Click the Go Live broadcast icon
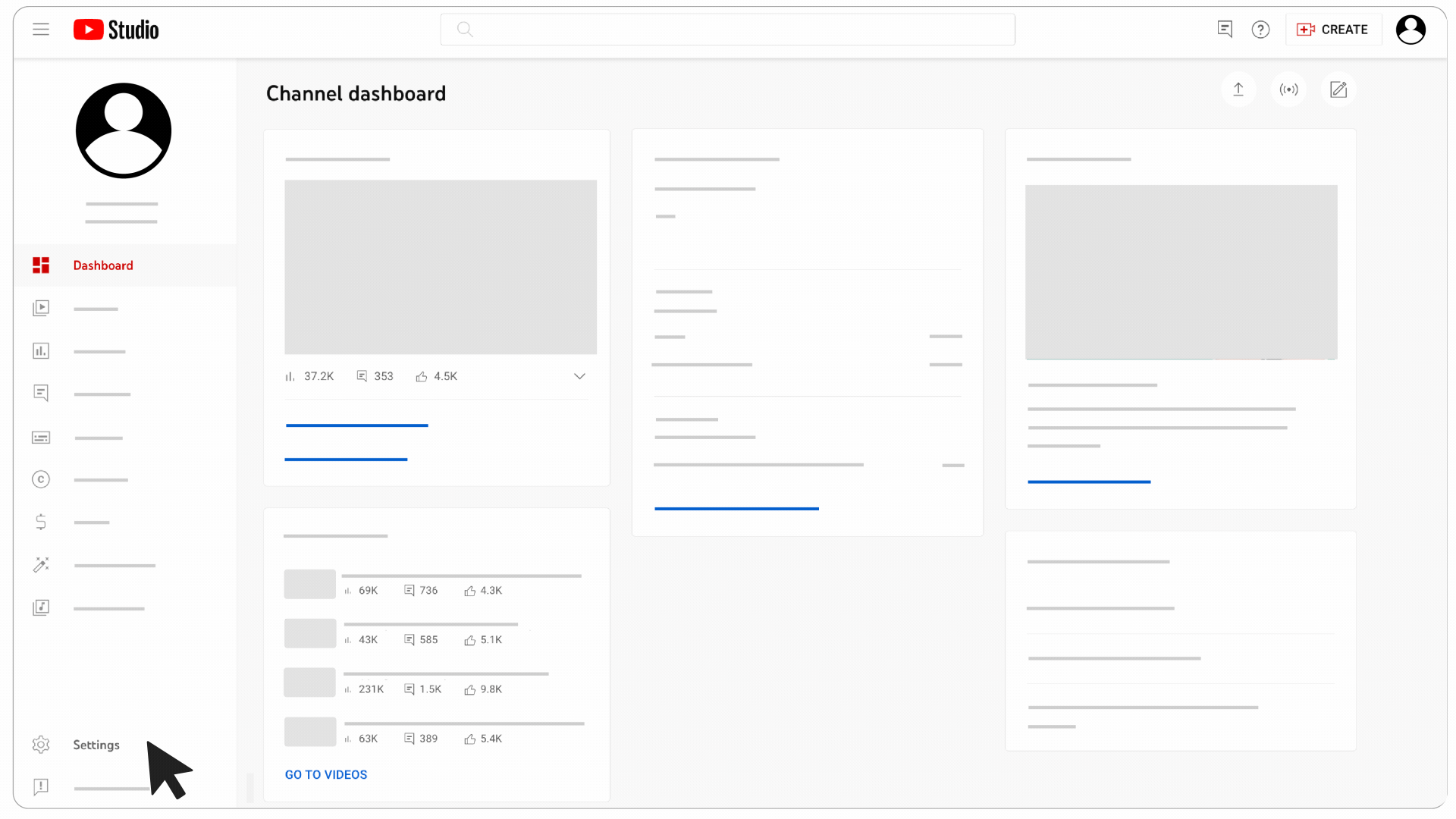 click(x=1289, y=89)
